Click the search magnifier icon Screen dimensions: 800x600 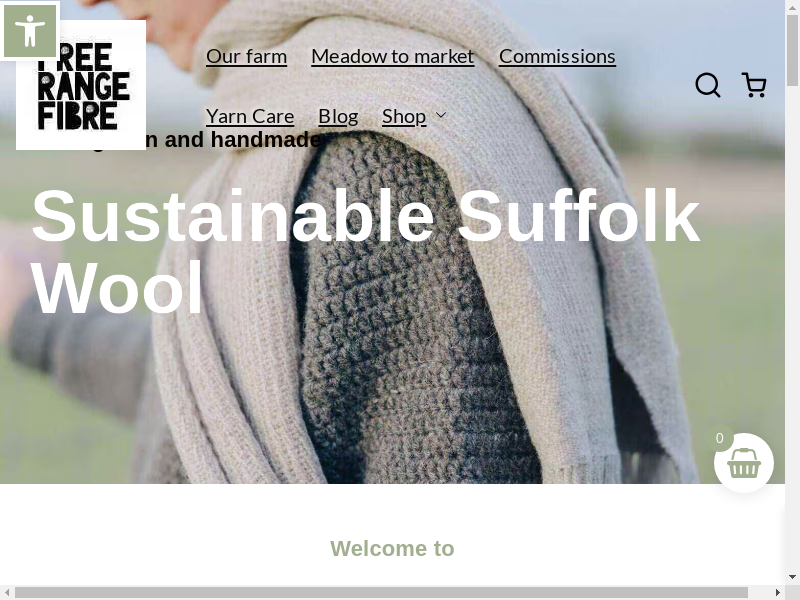708,85
